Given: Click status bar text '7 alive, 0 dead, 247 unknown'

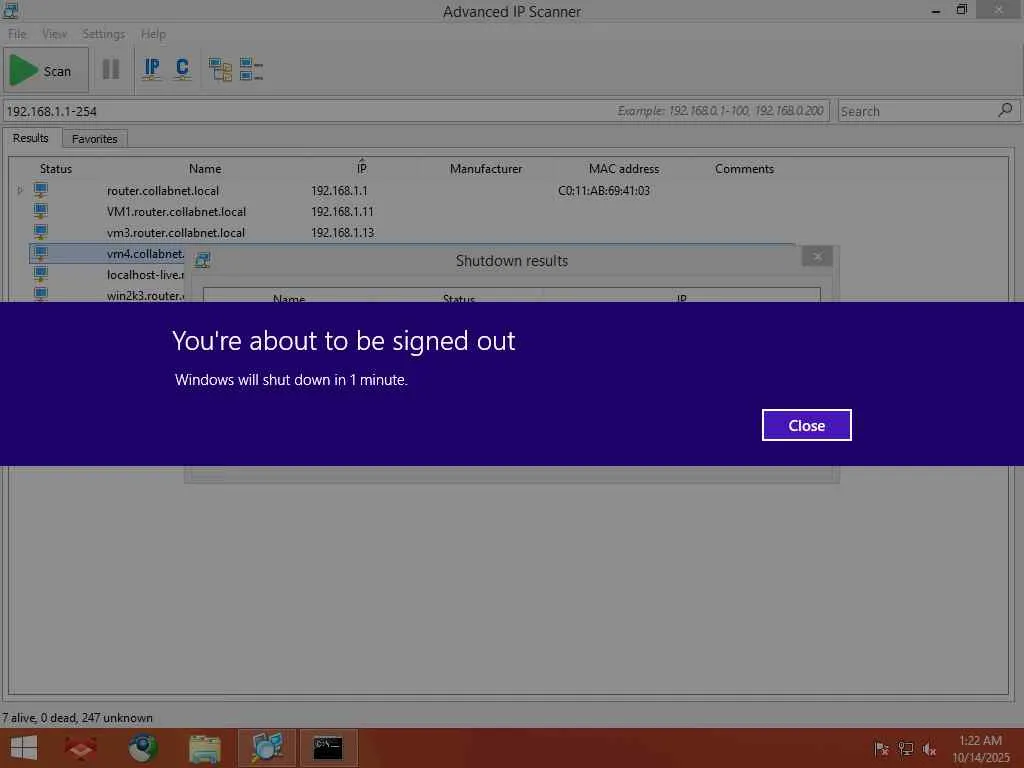Looking at the screenshot, I should [x=77, y=718].
